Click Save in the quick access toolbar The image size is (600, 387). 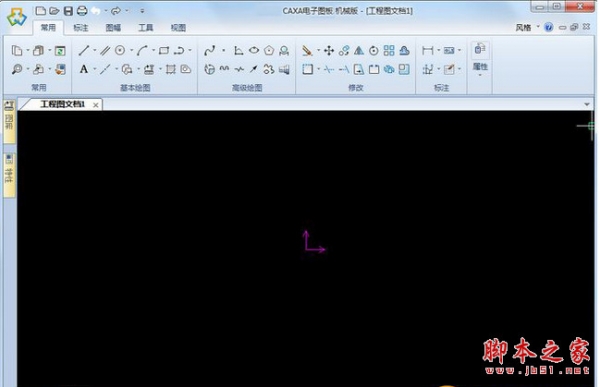coord(68,11)
